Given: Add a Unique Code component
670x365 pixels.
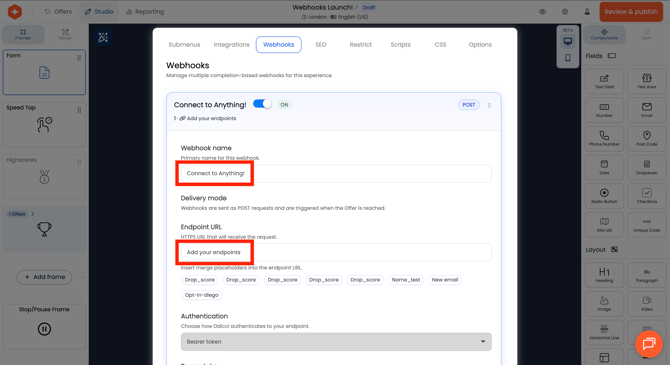Looking at the screenshot, I should [646, 224].
